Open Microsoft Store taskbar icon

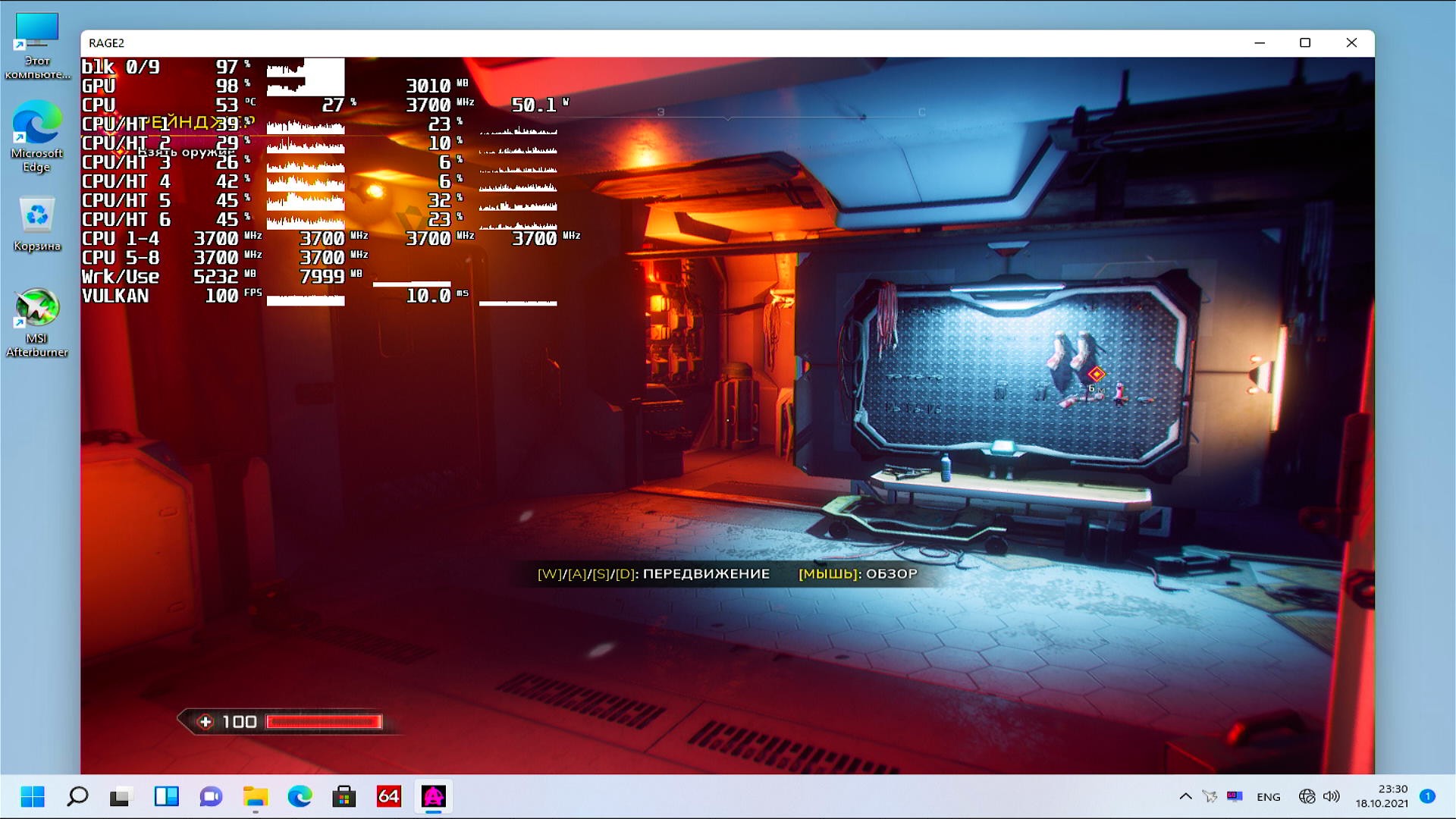coord(344,796)
